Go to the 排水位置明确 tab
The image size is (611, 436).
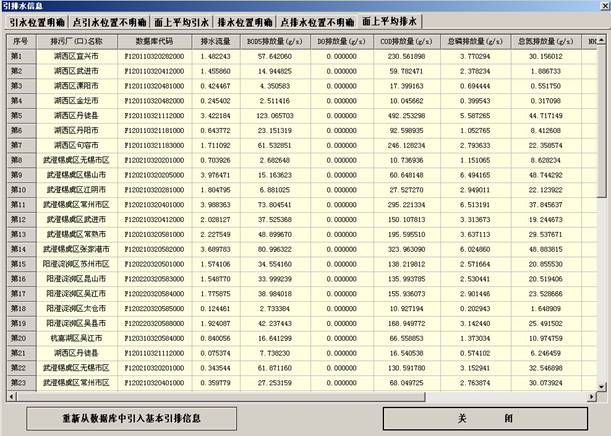click(244, 20)
